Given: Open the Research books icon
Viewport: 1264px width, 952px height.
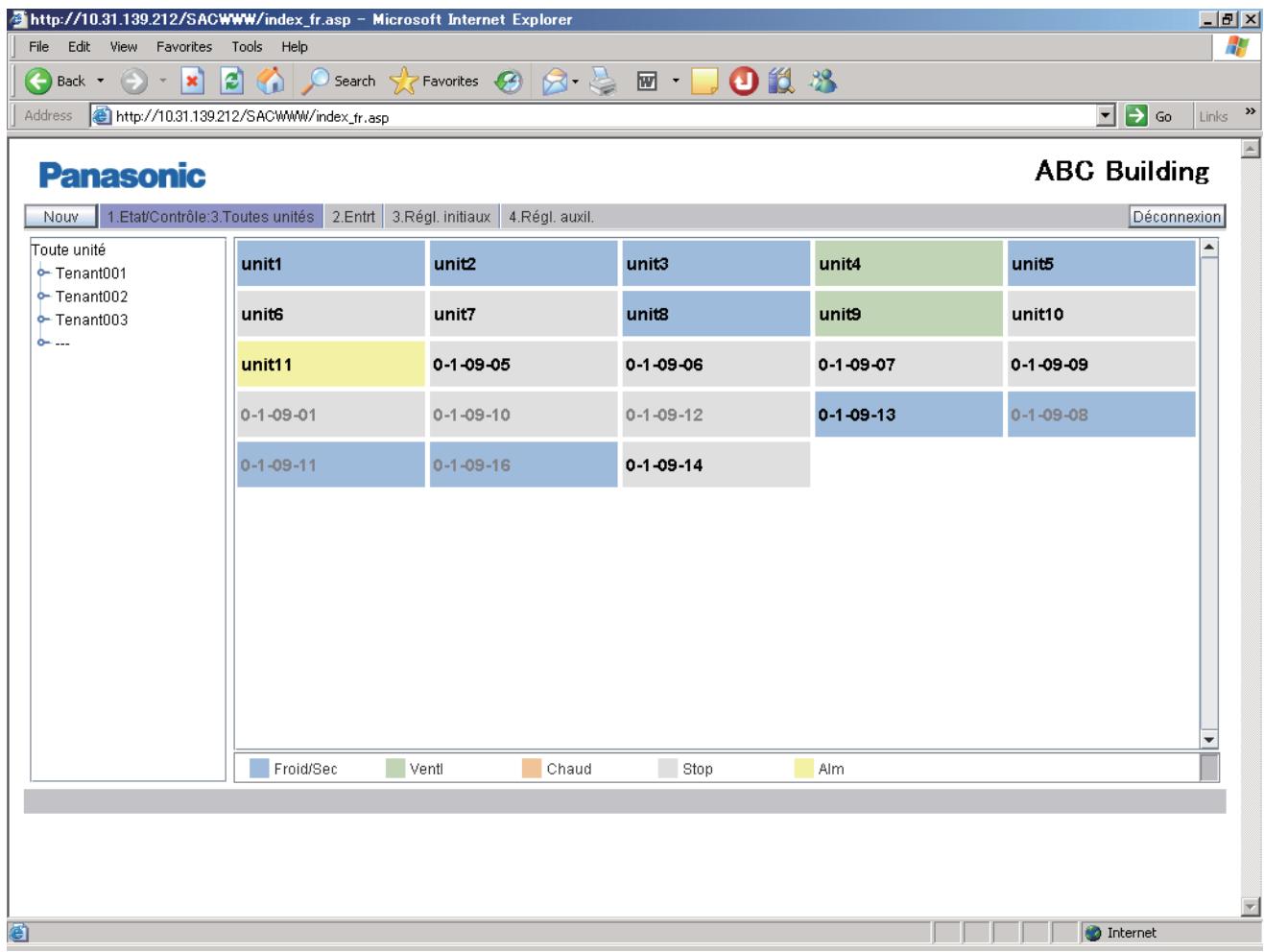Looking at the screenshot, I should (x=782, y=83).
